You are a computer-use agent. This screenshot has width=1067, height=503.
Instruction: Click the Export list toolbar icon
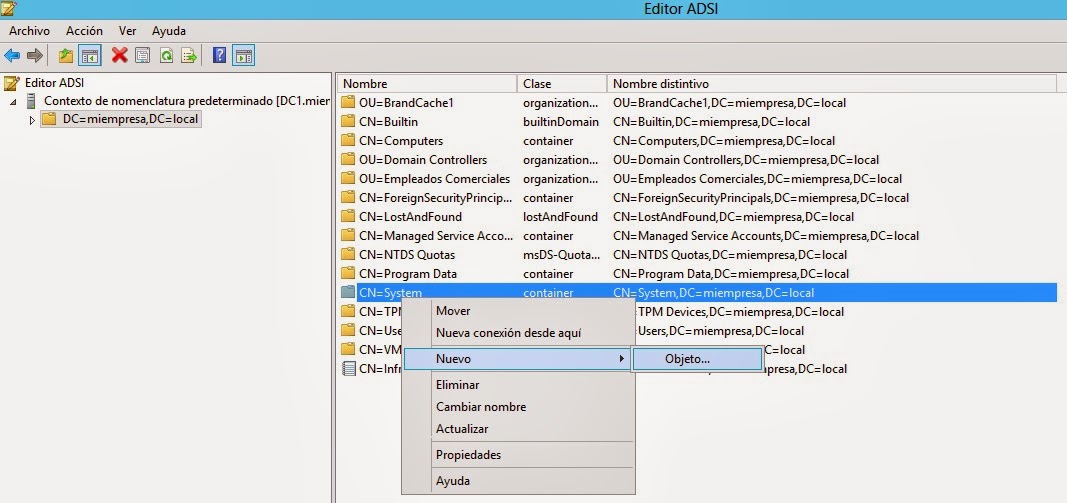188,55
